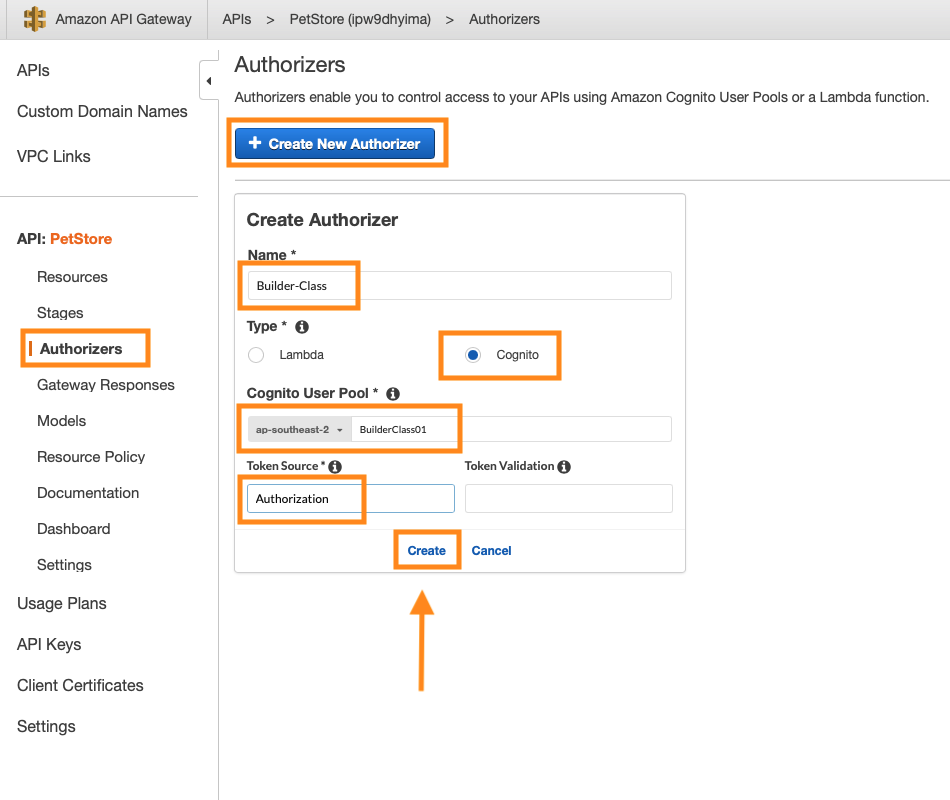Go to APIs in the breadcrumb
950x800 pixels.
tap(237, 19)
